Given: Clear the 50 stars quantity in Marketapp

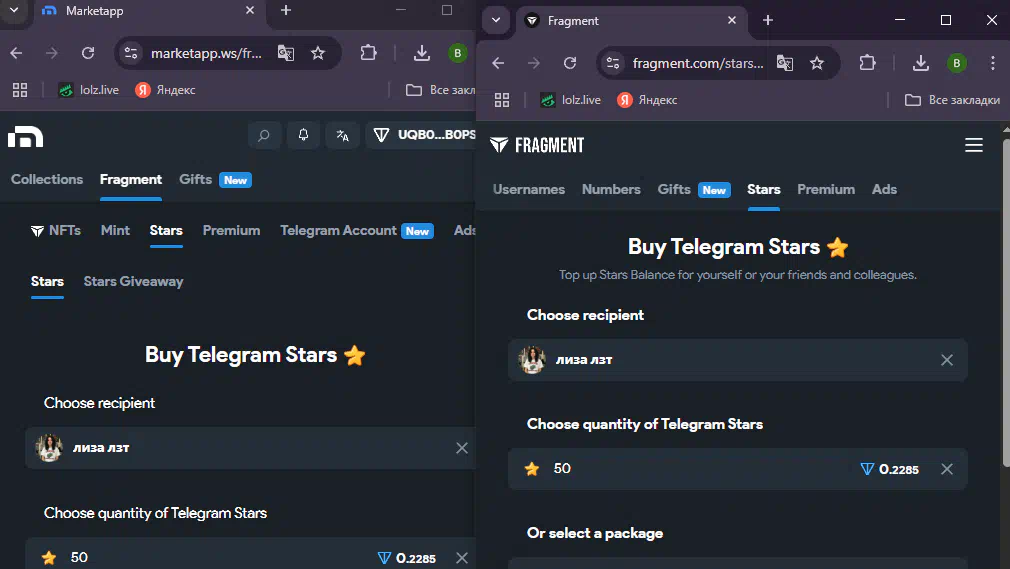Looking at the screenshot, I should pos(462,558).
